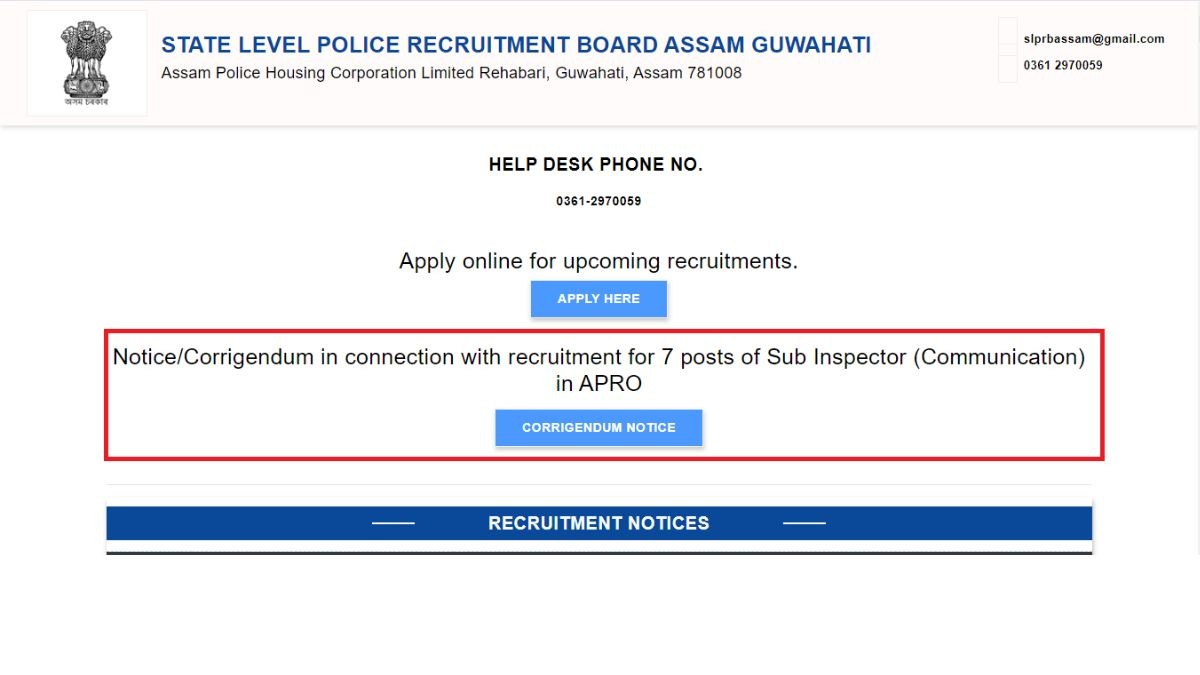
Task: Click the dash left of RECRUITMENT NOTICES
Action: pos(393,523)
